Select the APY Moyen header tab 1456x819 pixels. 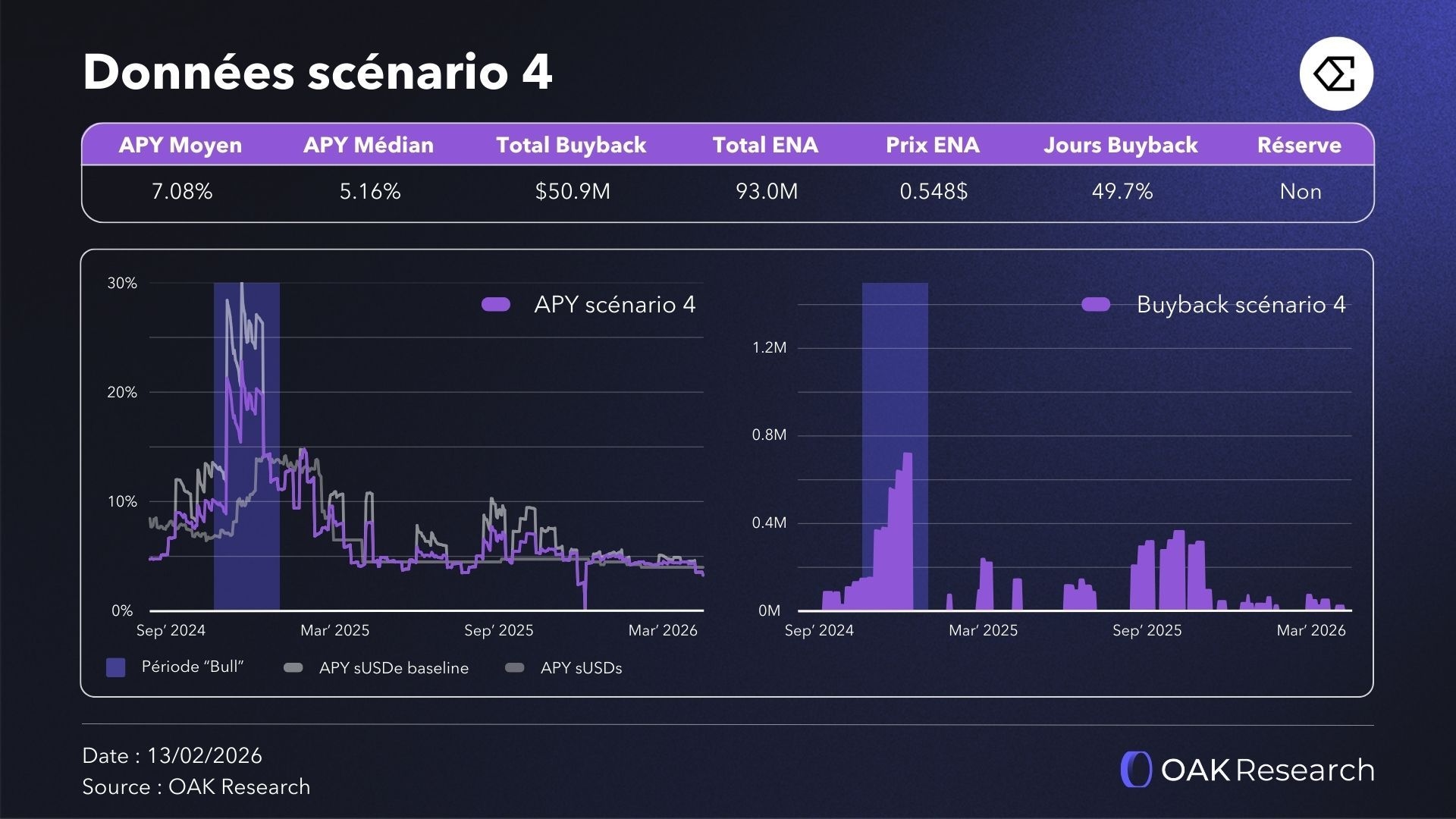pos(180,145)
